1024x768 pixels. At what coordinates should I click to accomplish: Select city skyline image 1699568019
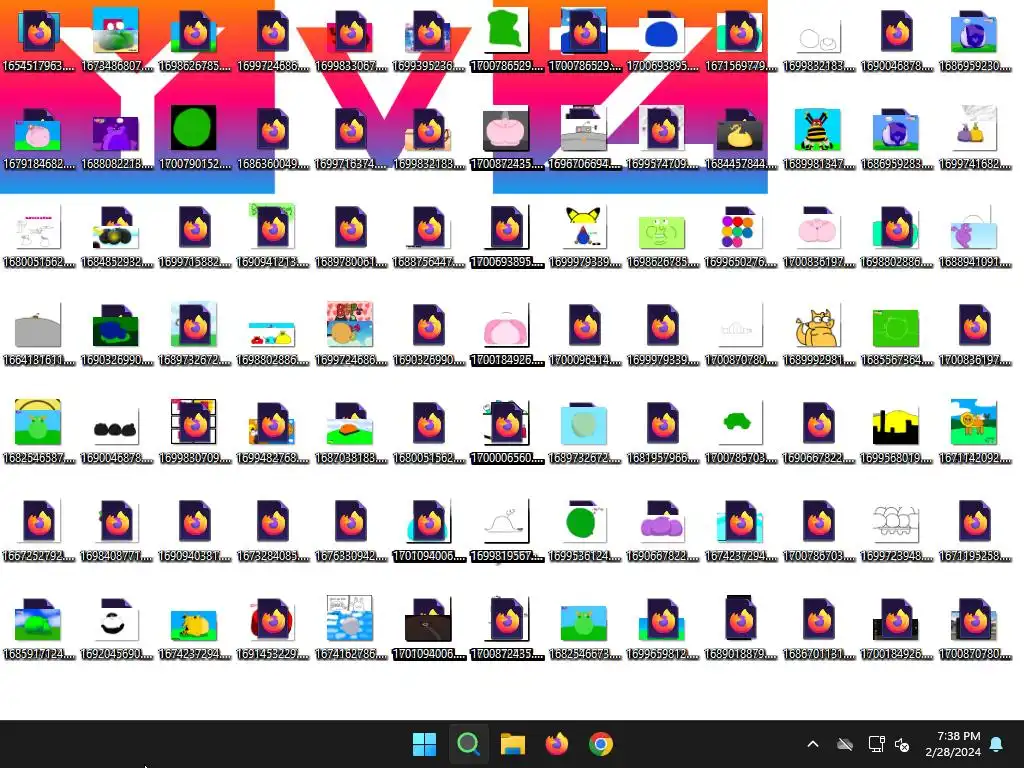(897, 432)
